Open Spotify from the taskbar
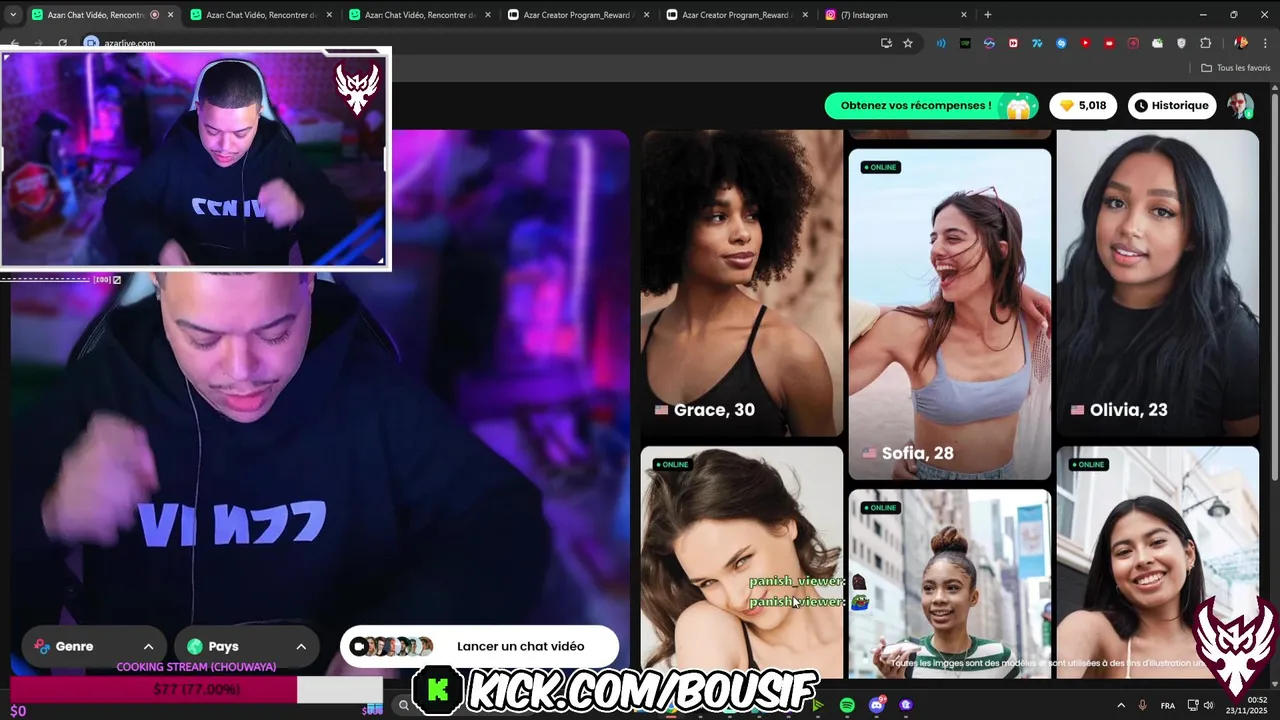The width and height of the screenshot is (1280, 720). coord(847,705)
